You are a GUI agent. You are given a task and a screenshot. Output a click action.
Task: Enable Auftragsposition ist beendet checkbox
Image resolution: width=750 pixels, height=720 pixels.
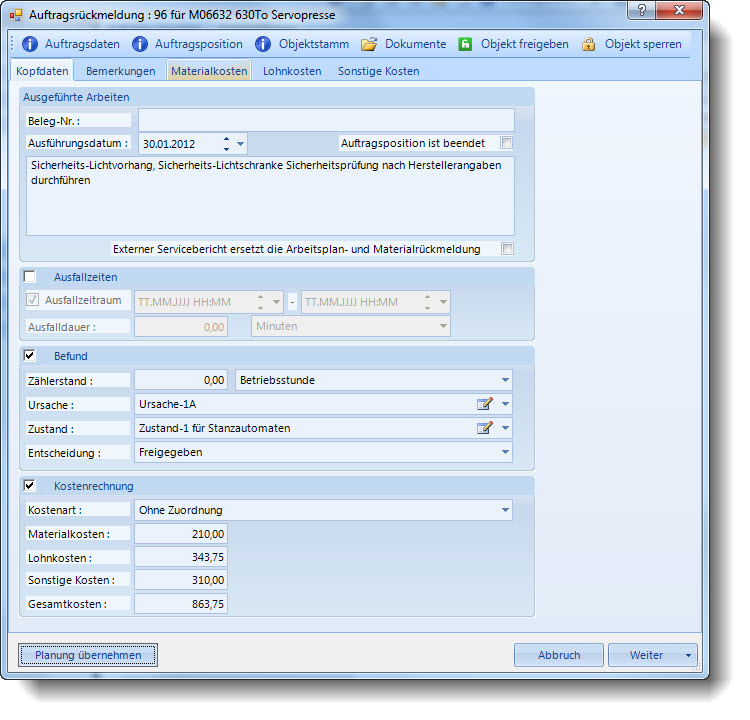(507, 143)
